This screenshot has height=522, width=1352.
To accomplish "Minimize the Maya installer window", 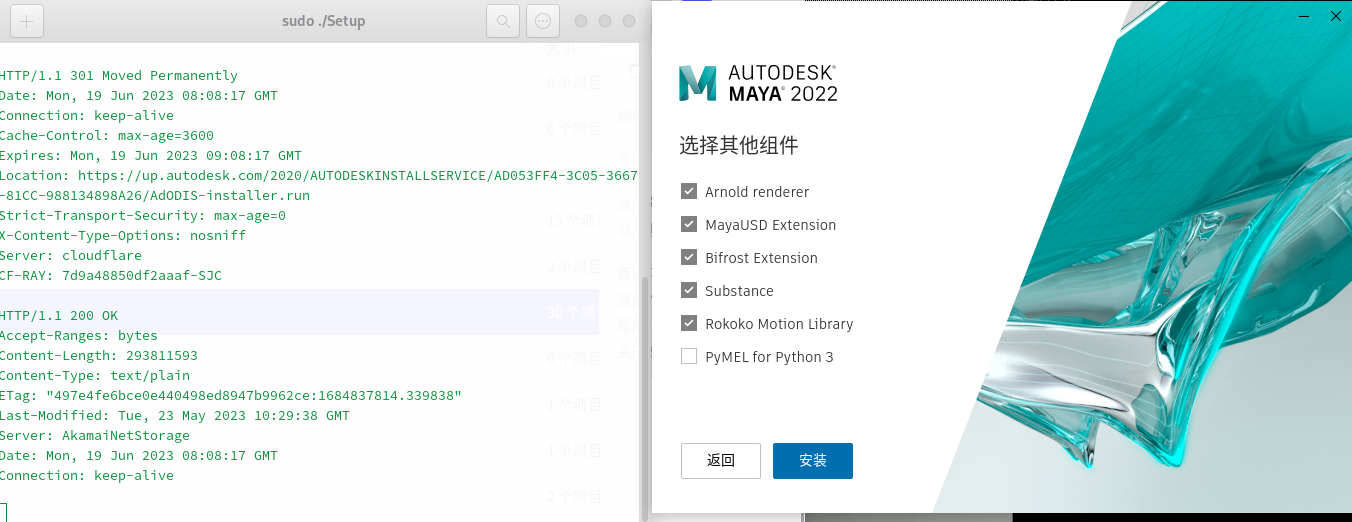I will click(1304, 16).
